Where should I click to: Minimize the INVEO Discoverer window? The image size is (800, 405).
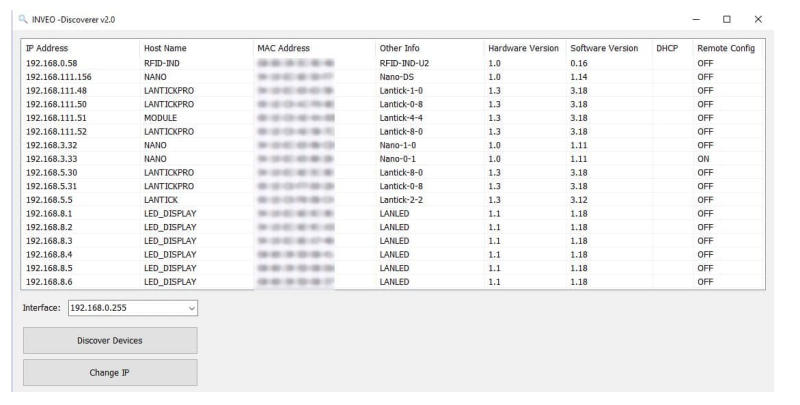[x=696, y=19]
